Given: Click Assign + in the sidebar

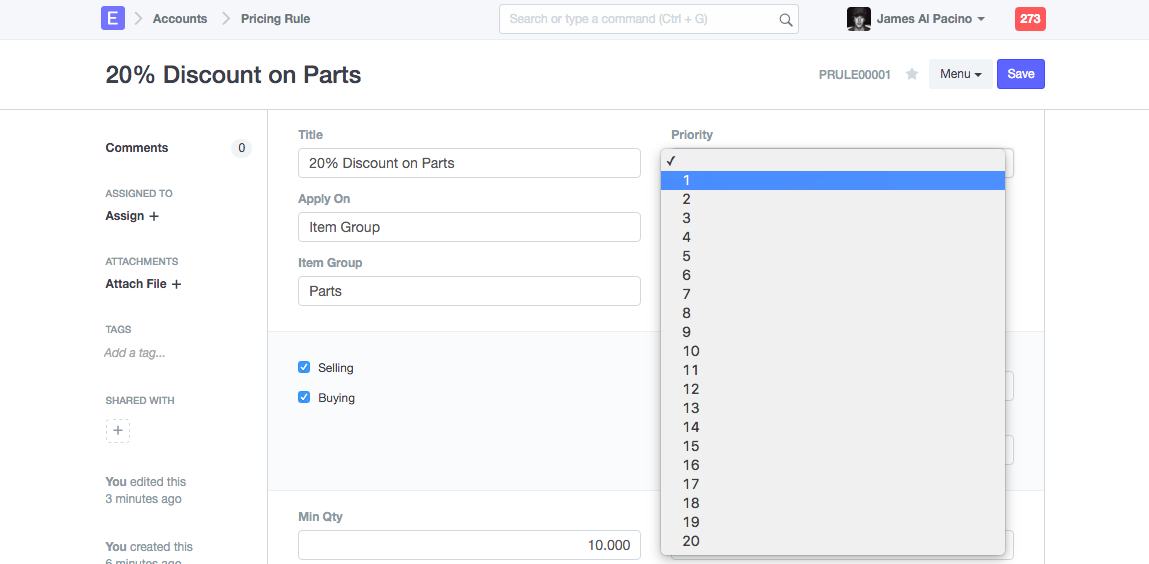Looking at the screenshot, I should tap(132, 216).
